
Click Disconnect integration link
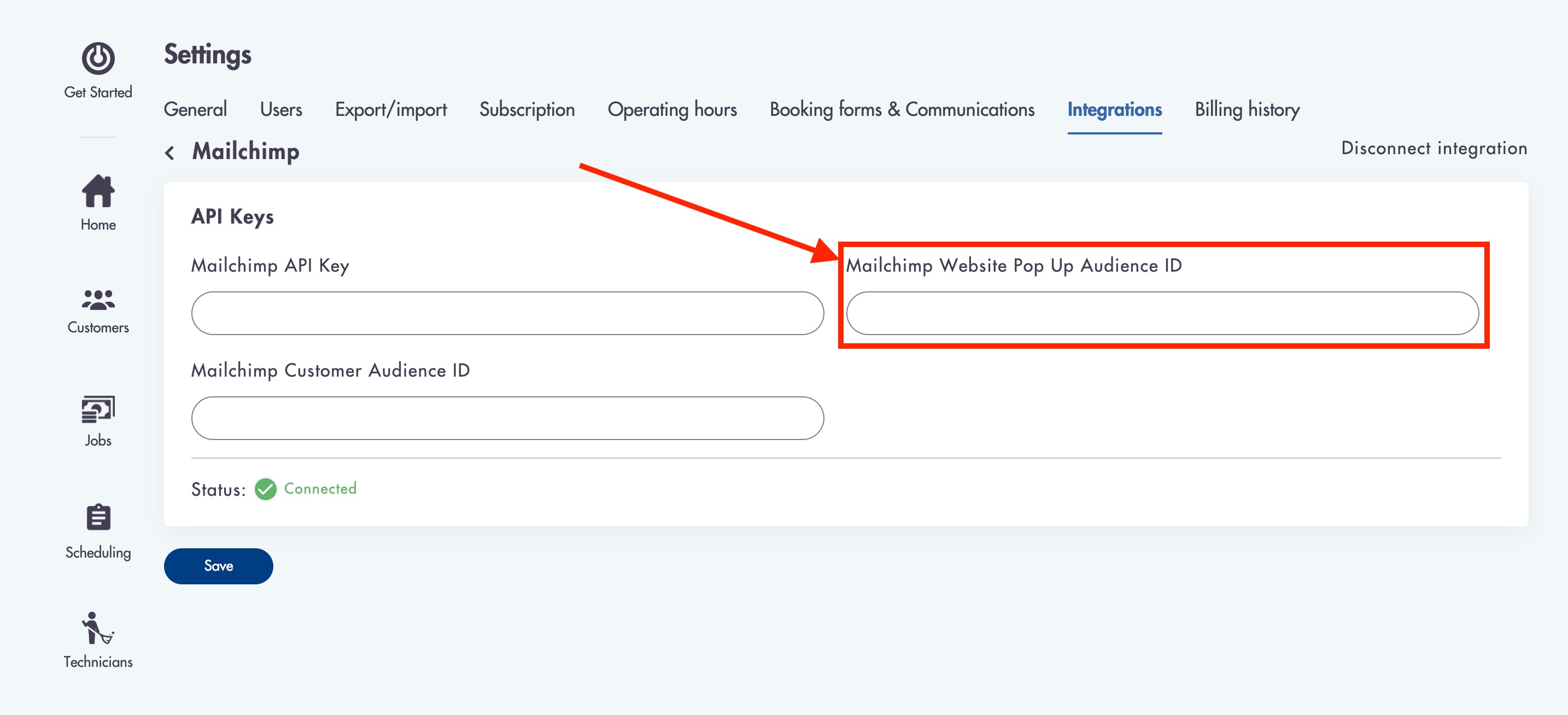pos(1434,148)
